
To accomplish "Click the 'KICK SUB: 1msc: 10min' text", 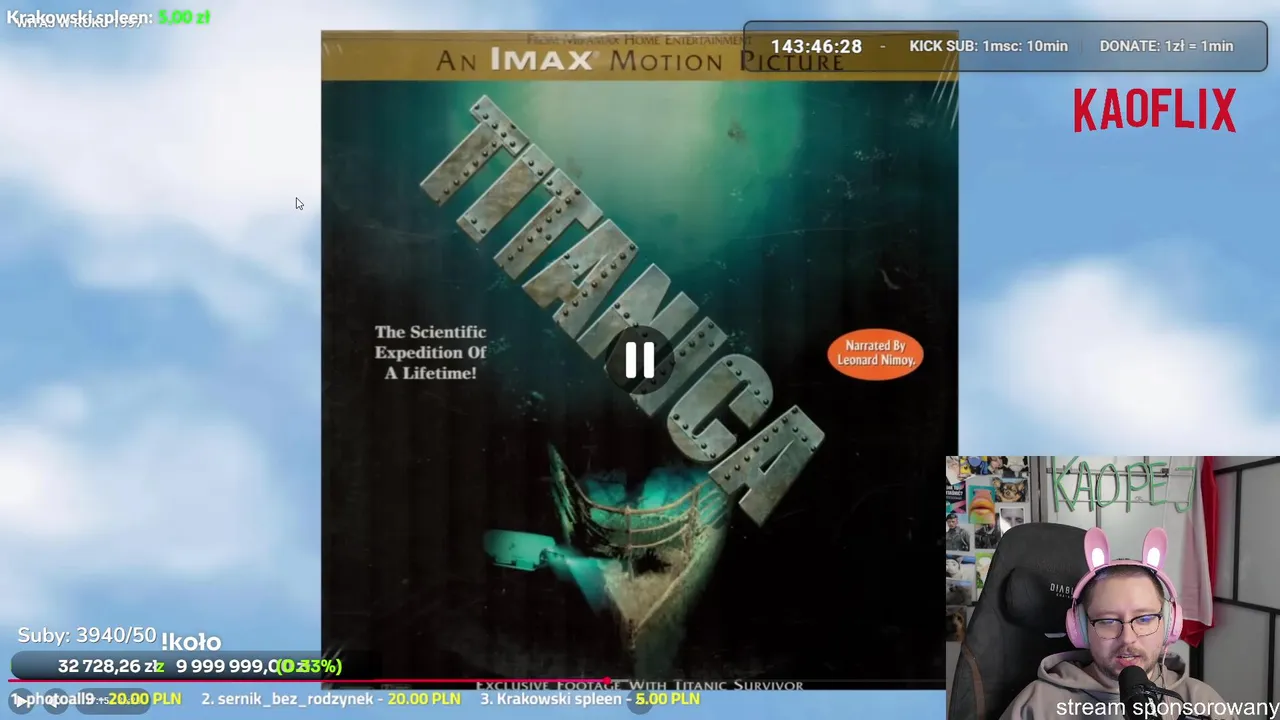I will (988, 46).
